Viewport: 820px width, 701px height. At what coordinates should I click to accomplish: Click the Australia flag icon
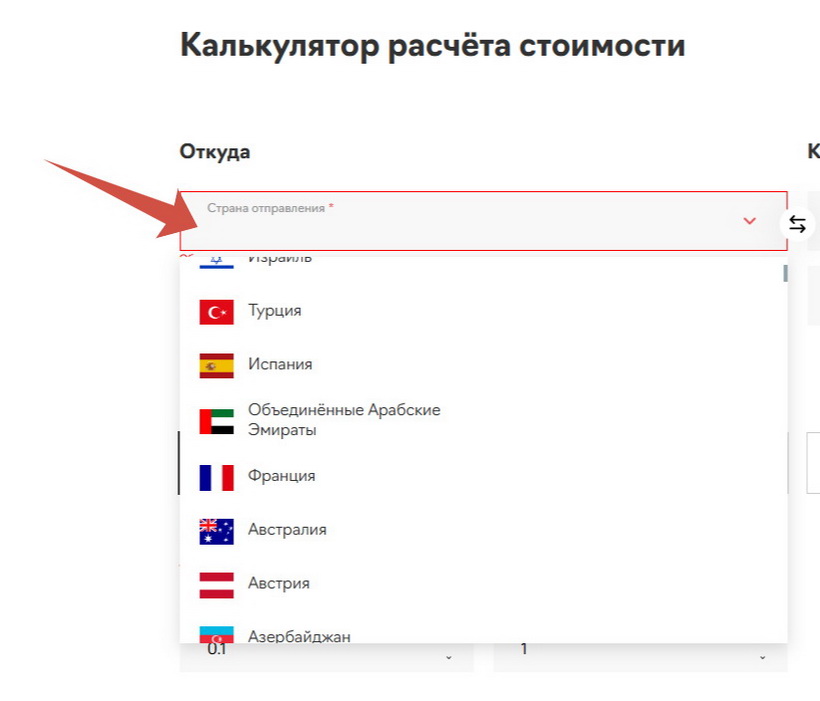point(216,531)
